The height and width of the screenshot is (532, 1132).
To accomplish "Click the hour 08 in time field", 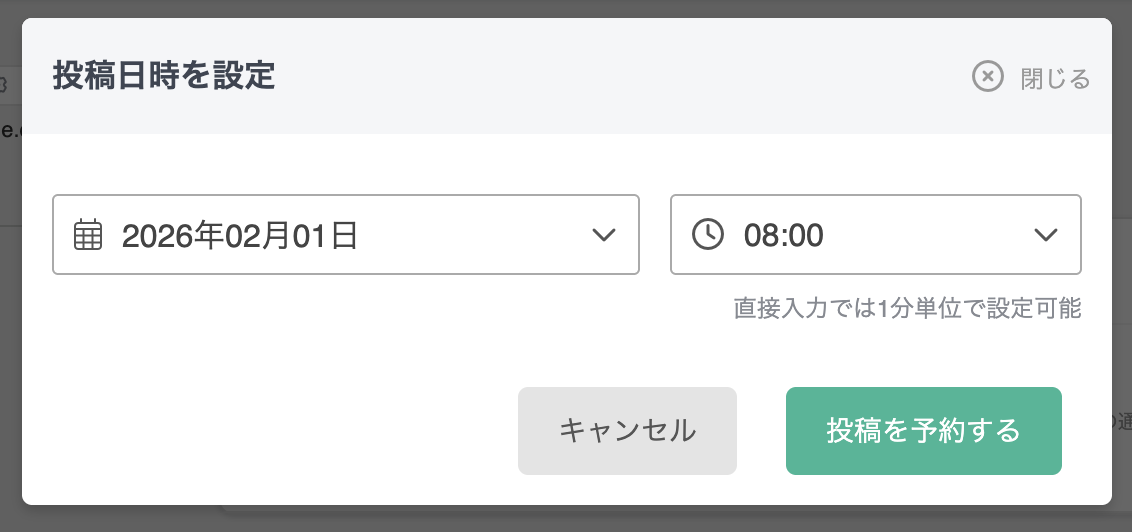I will (x=760, y=236).
